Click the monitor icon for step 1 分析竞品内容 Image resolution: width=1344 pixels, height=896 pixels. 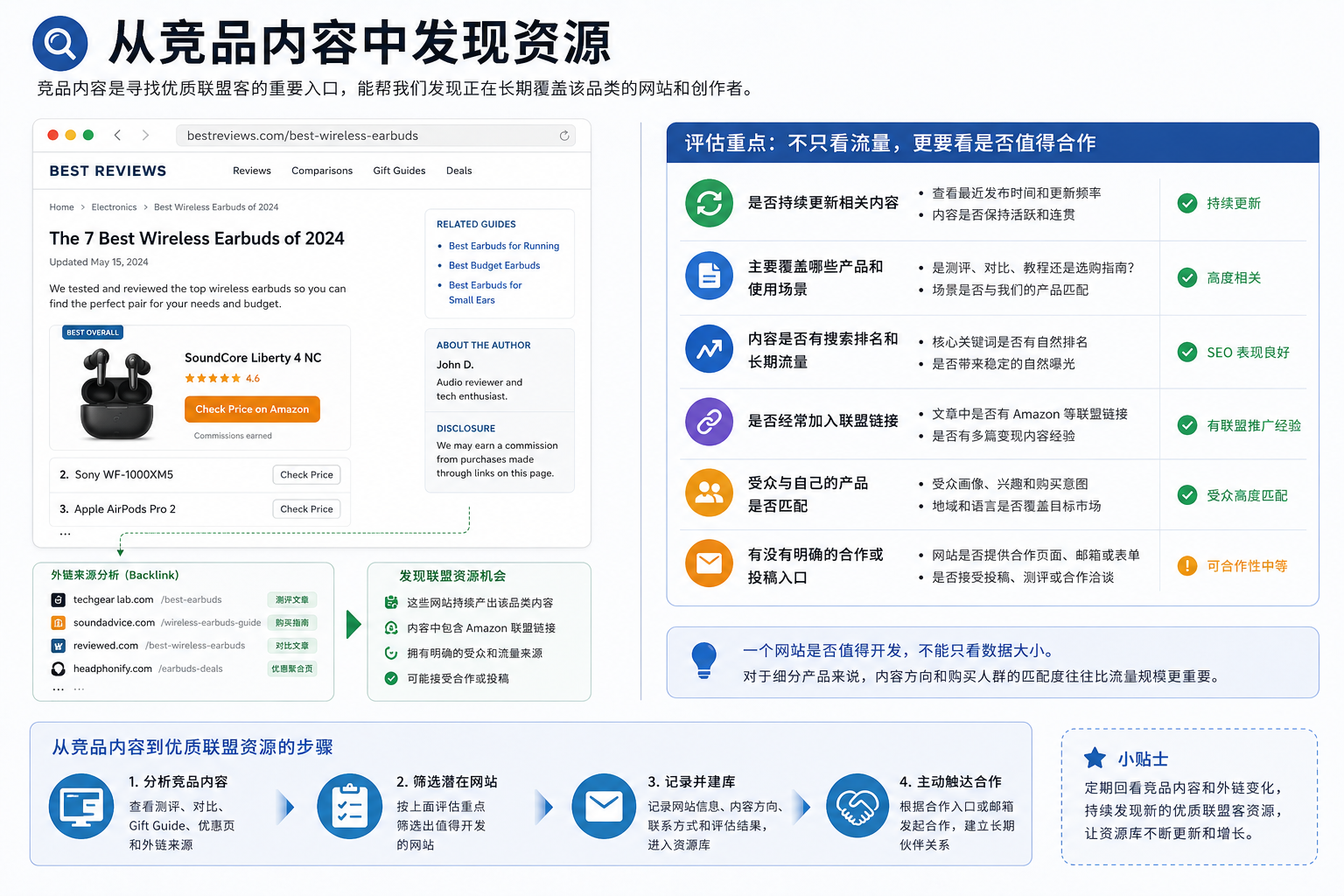coord(81,807)
